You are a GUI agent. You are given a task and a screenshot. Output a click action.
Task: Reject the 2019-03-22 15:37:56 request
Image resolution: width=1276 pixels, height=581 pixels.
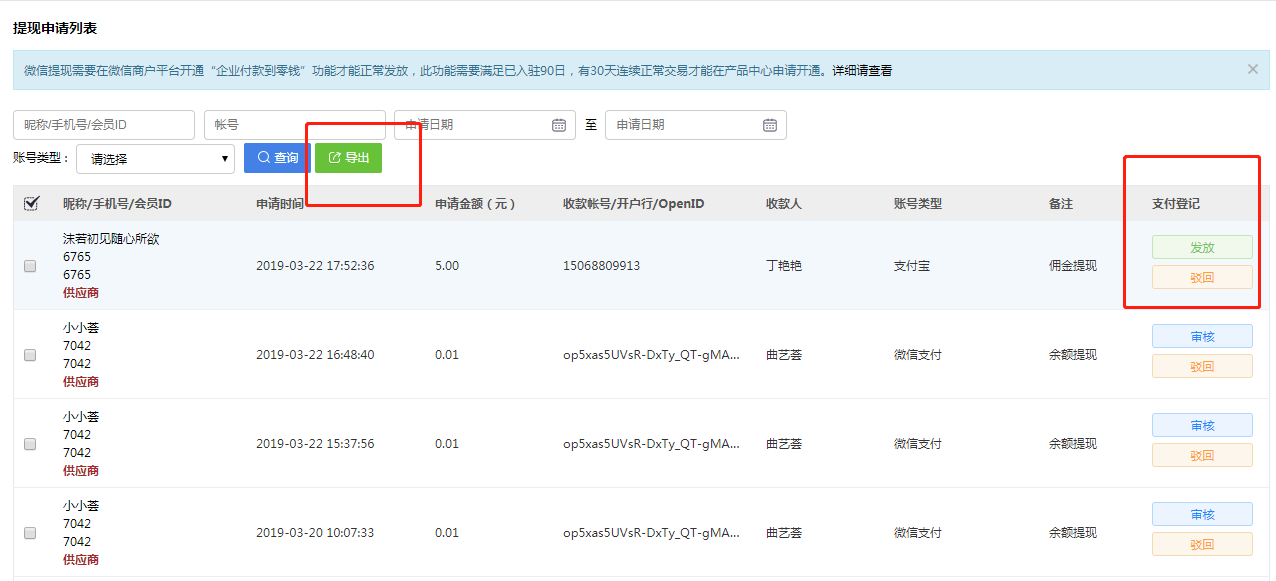[x=1201, y=455]
